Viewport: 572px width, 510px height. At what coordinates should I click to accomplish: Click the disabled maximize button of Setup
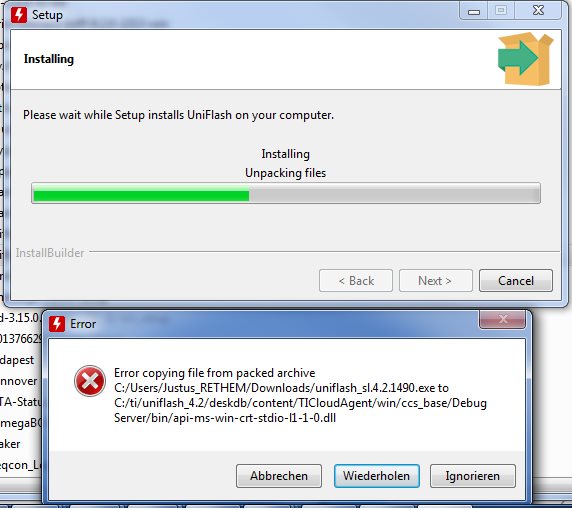501,11
